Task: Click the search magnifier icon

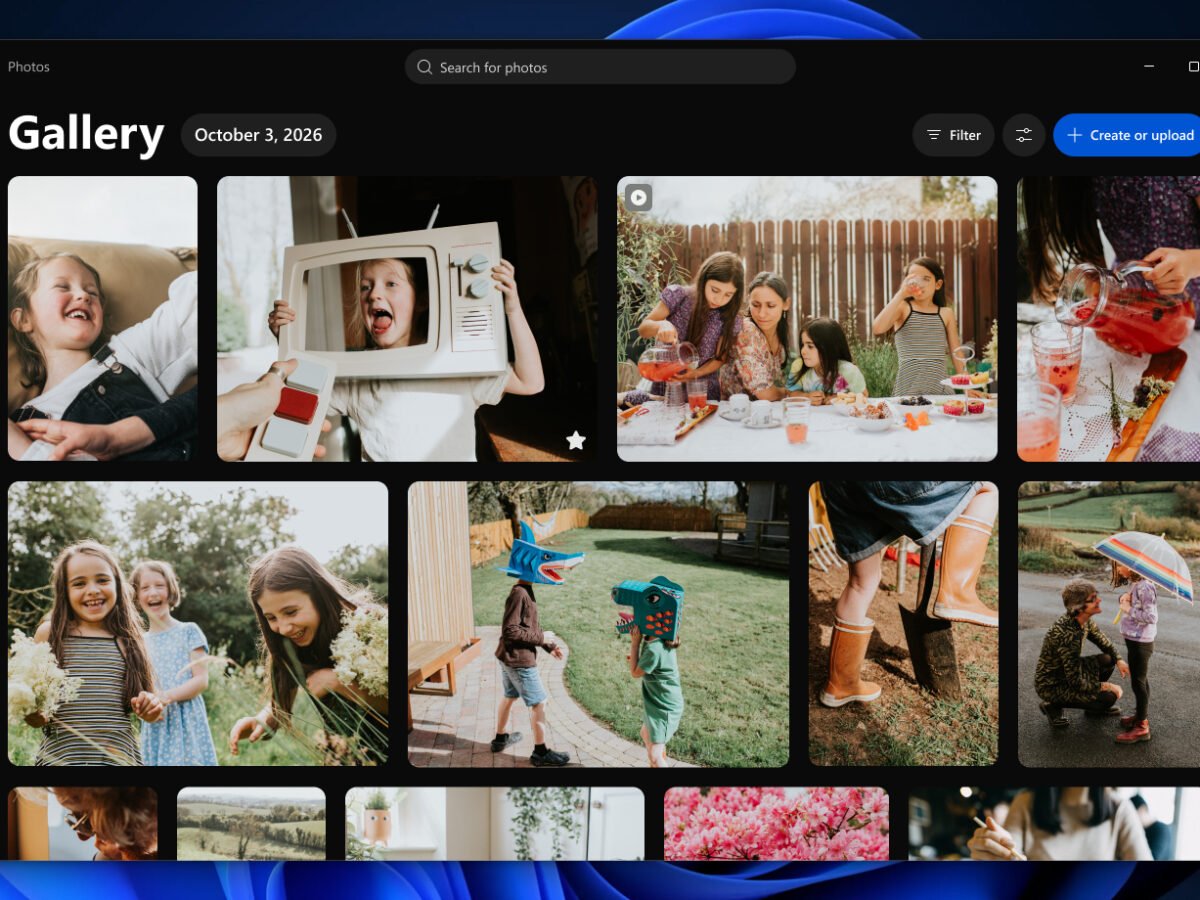Action: 424,67
